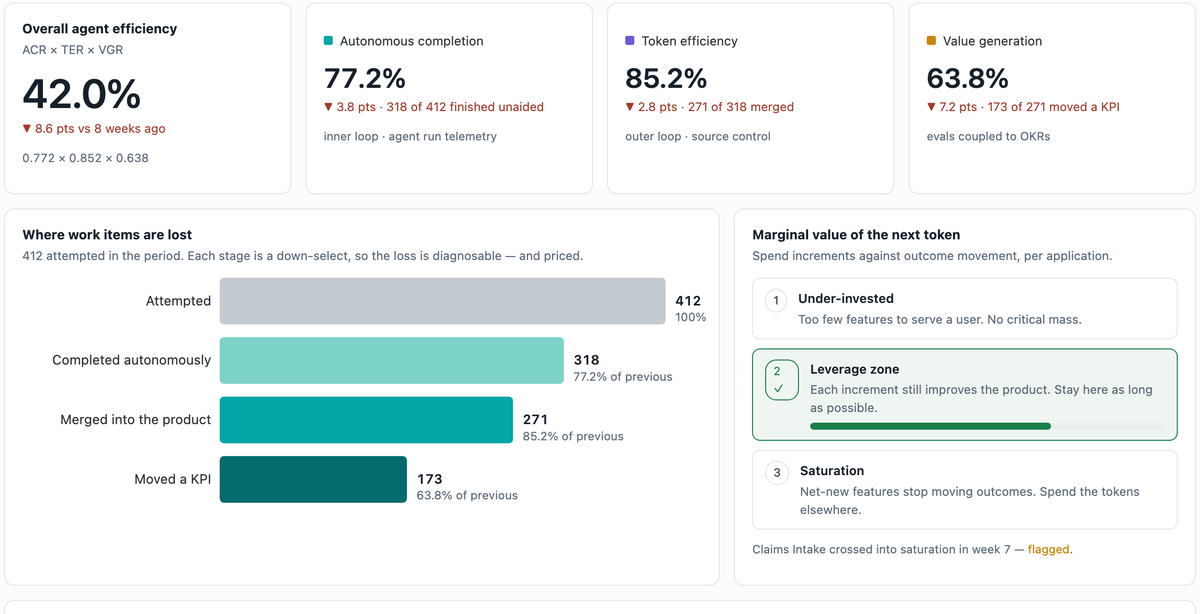Click the amber Value generation legend square
The image size is (1200, 614).
point(932,41)
